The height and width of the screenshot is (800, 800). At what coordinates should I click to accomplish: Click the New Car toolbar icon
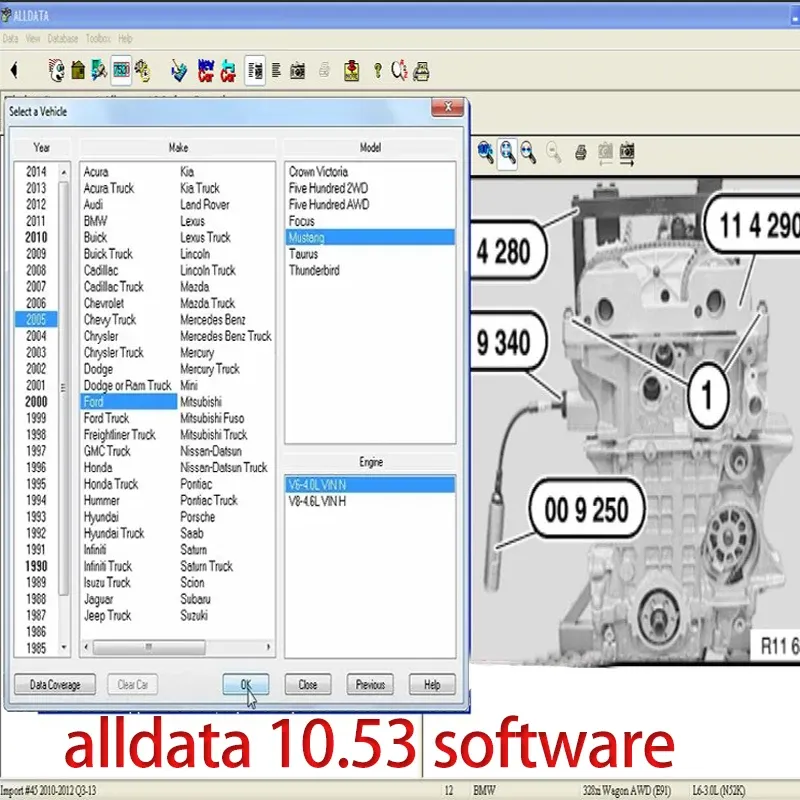(x=206, y=71)
